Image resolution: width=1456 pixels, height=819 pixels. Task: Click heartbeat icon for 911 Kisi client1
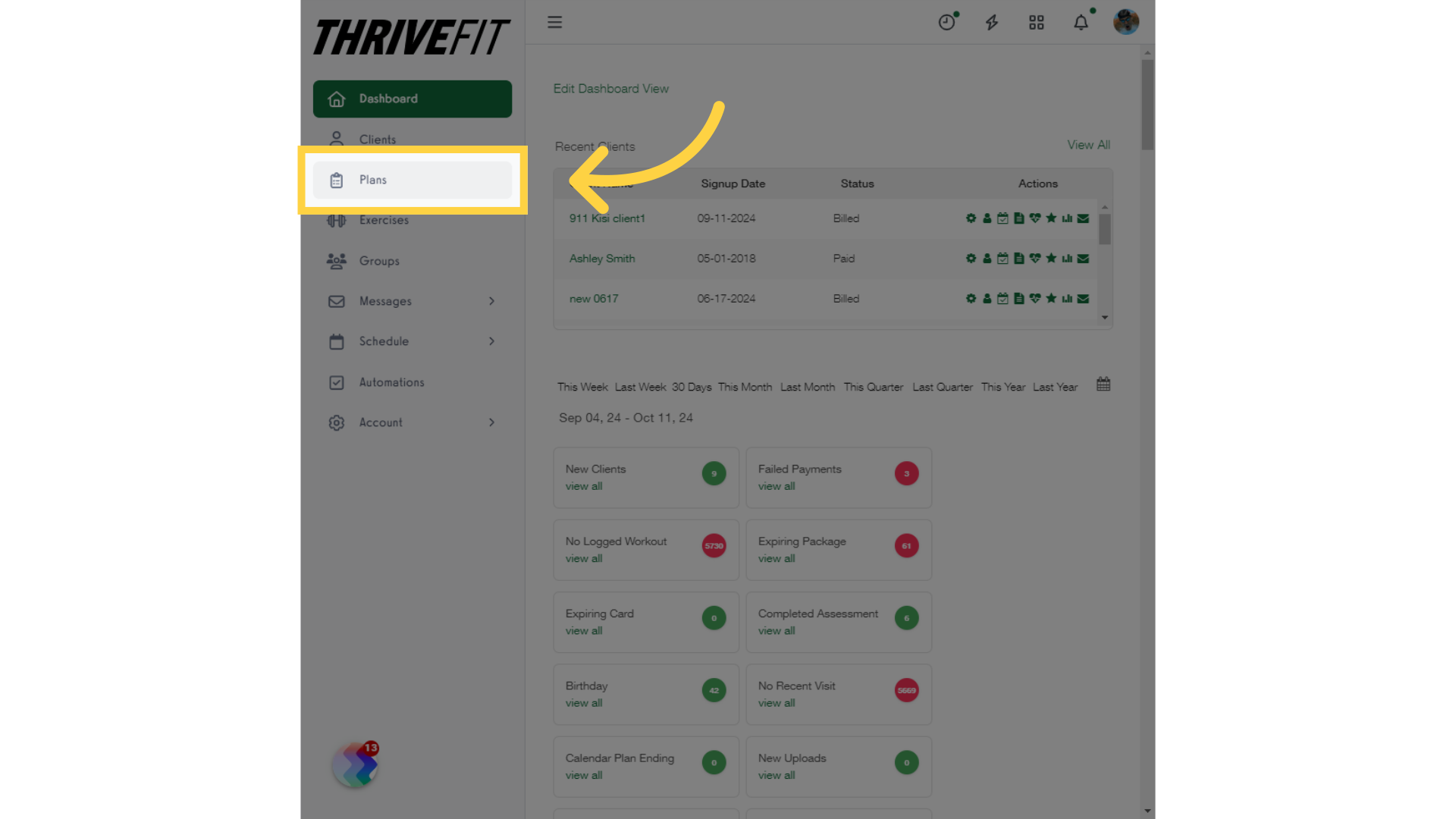pos(1035,218)
